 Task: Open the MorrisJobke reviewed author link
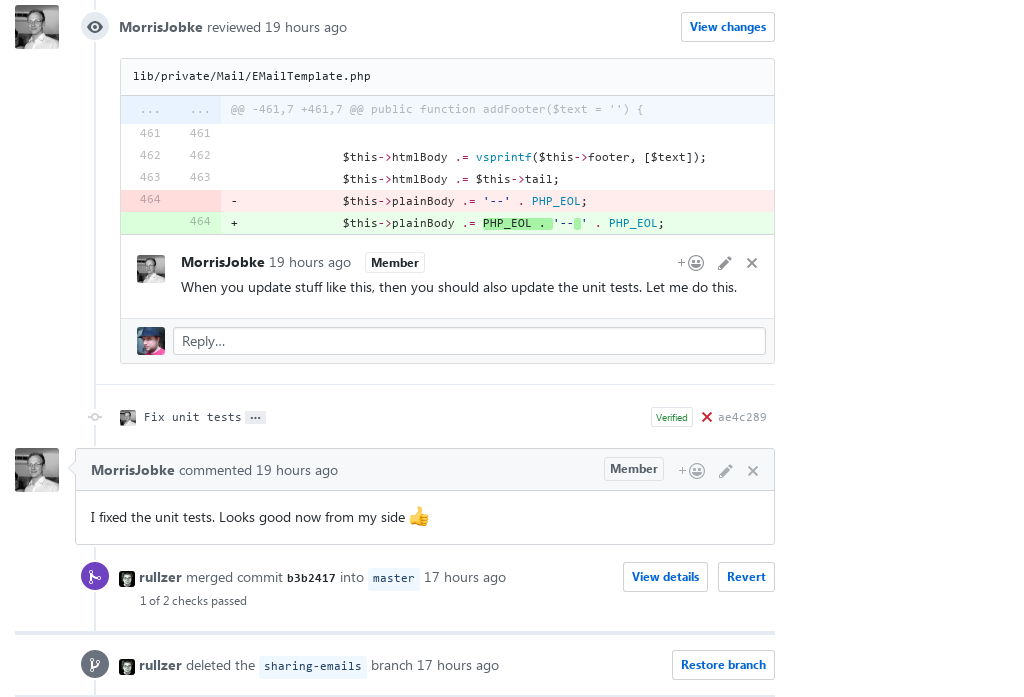(161, 27)
